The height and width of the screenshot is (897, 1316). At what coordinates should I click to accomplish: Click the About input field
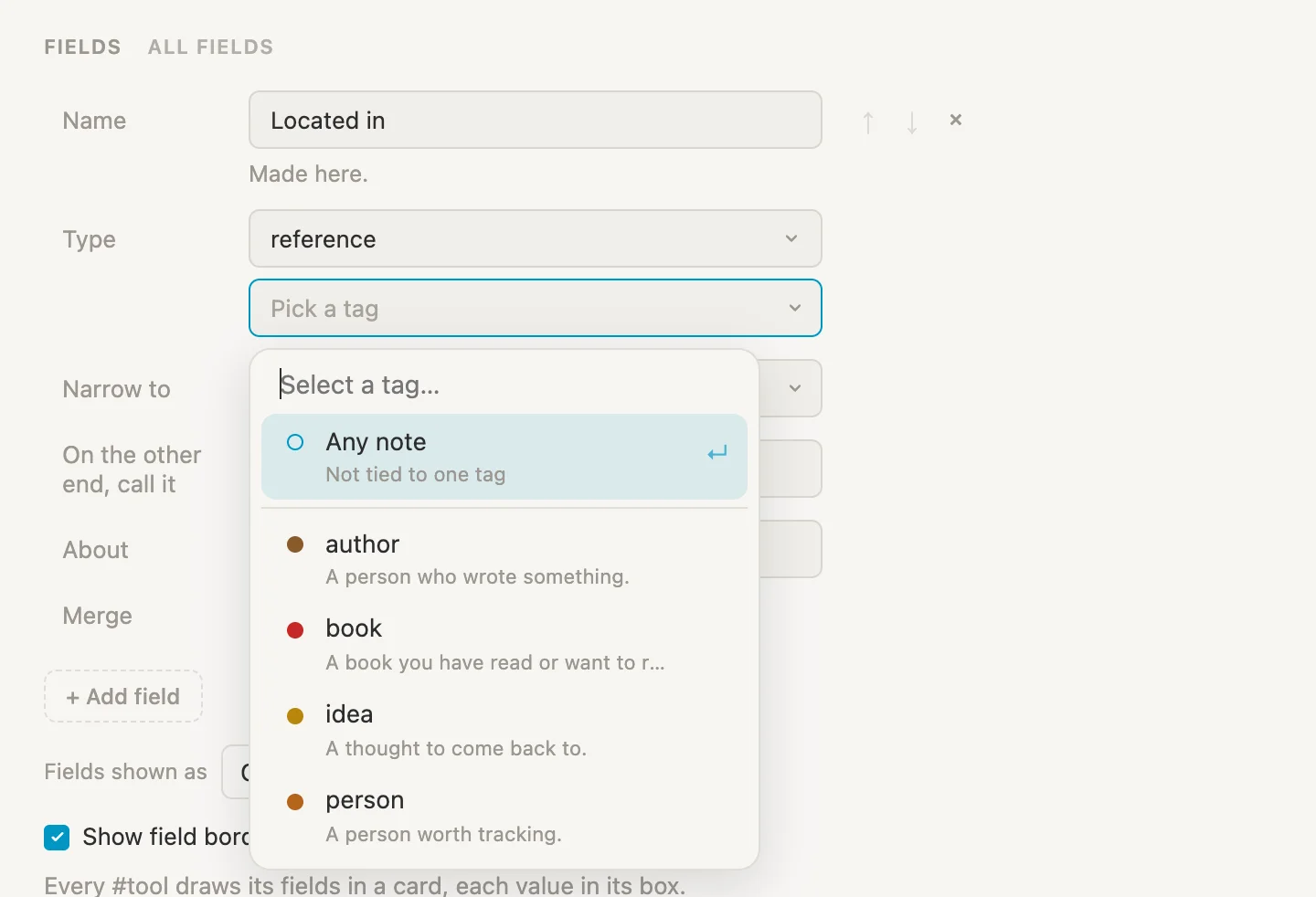click(791, 549)
